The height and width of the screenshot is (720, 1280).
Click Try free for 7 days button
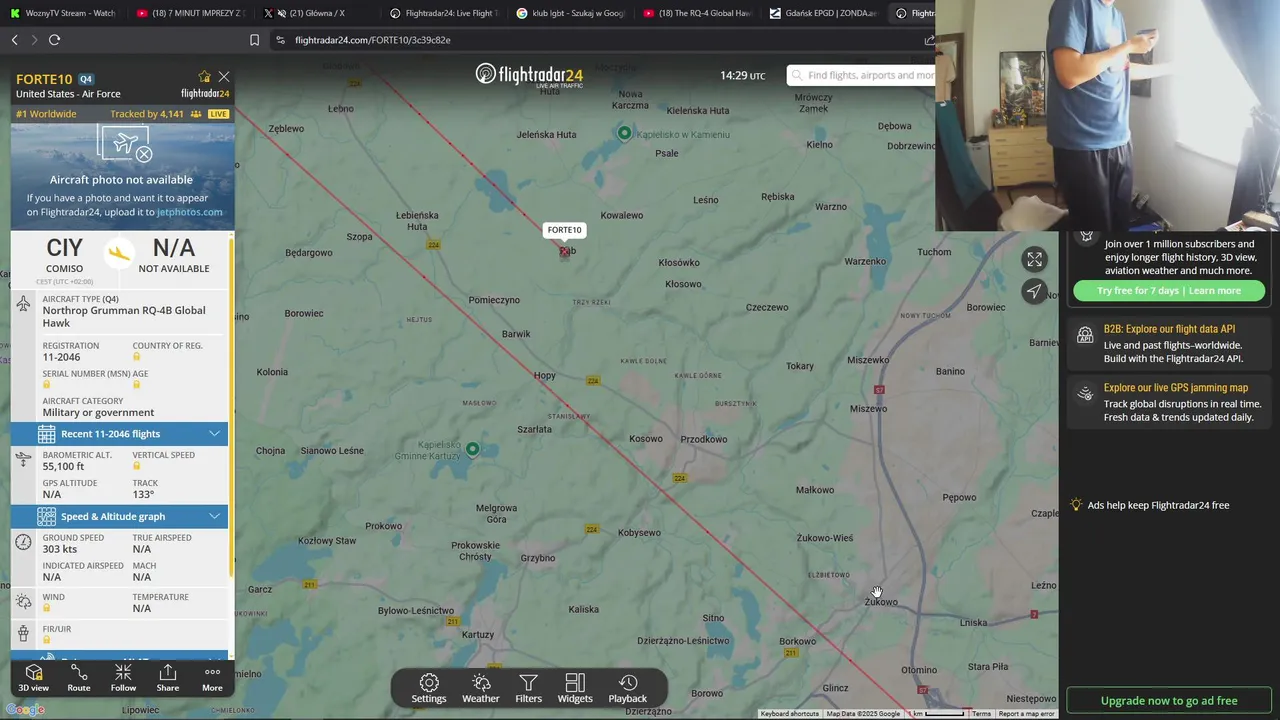1168,290
